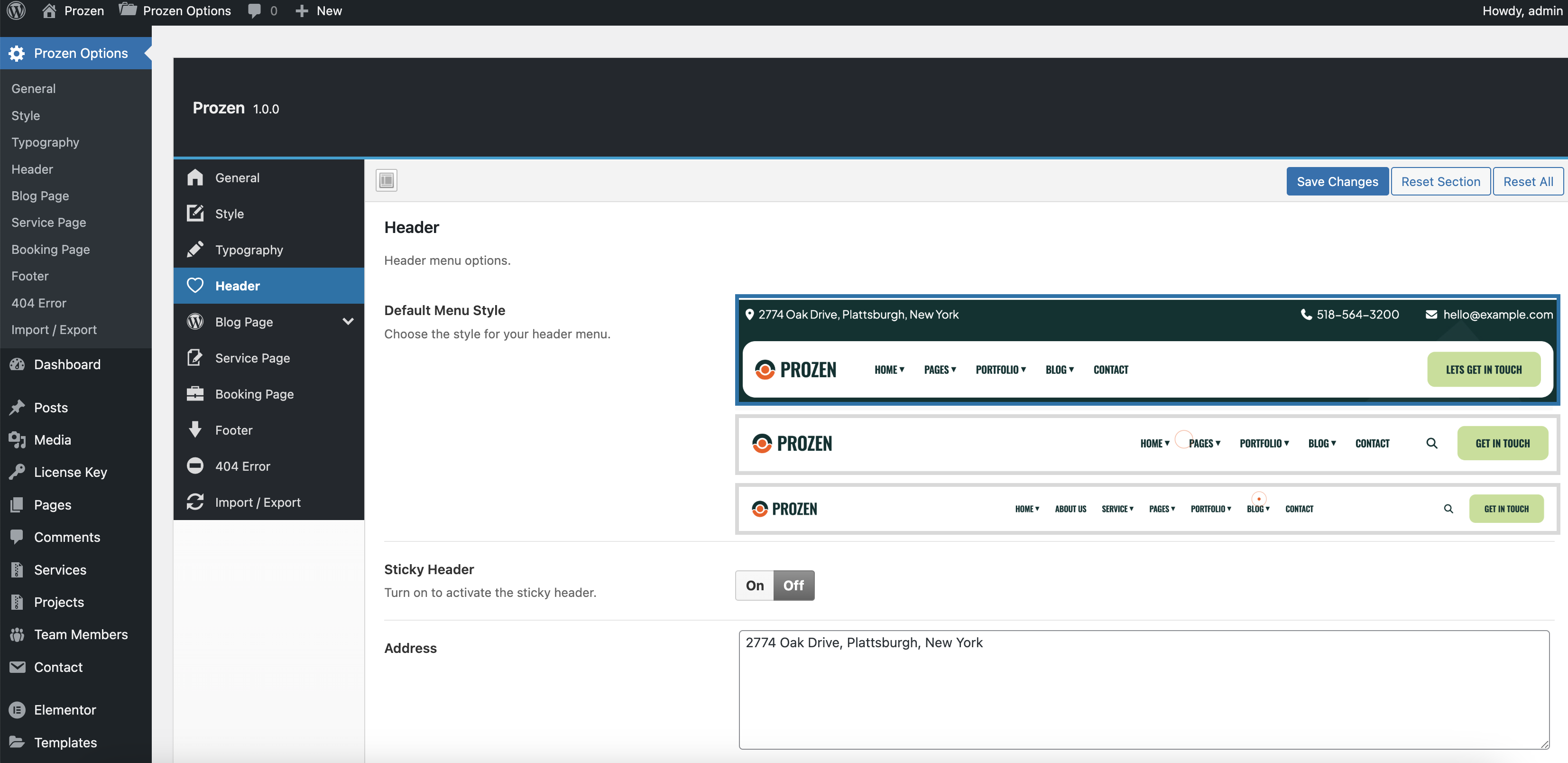Open the Howdy, admin account menu
Viewport: 1568px width, 763px height.
[1521, 10]
